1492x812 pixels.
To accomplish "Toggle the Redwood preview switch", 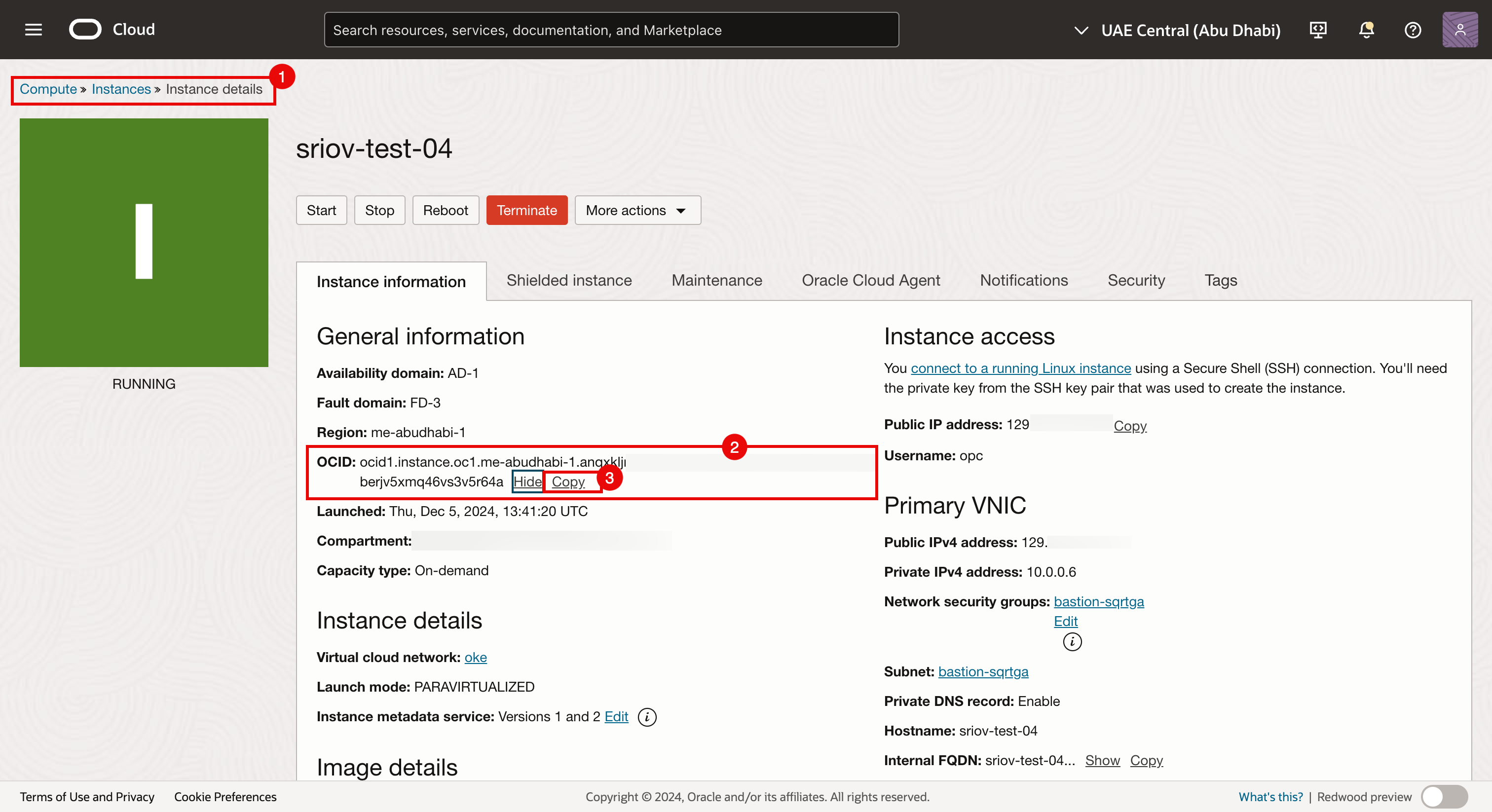I will pos(1444,796).
